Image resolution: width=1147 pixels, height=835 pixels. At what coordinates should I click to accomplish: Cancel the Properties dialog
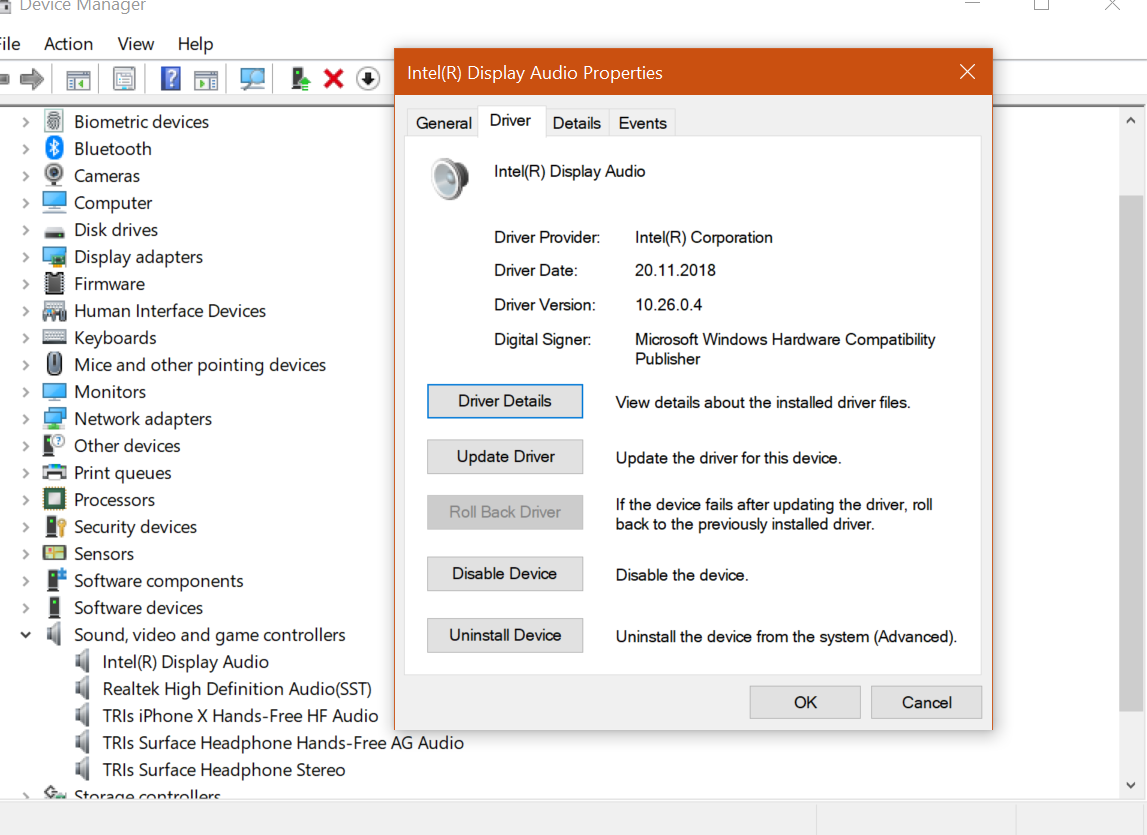point(926,703)
